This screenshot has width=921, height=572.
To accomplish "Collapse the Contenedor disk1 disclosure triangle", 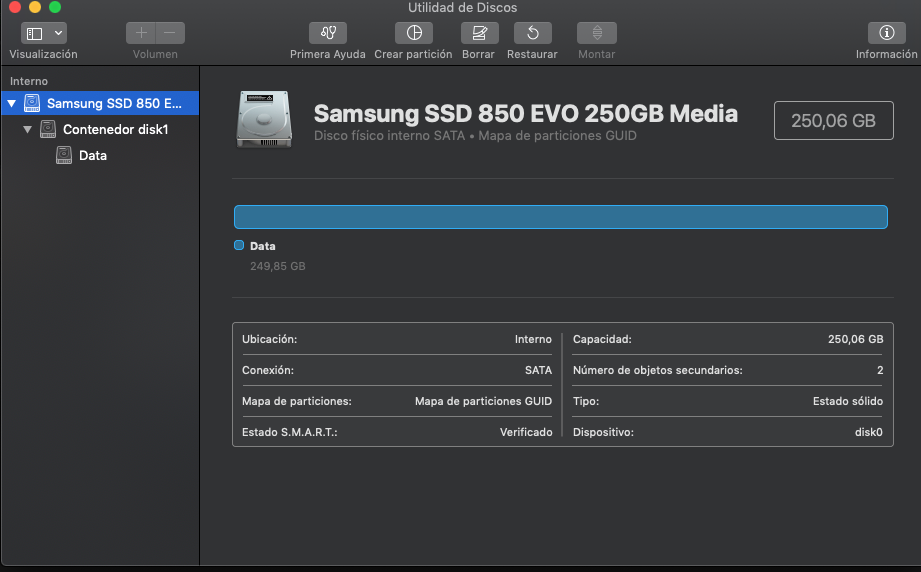I will tap(27, 129).
